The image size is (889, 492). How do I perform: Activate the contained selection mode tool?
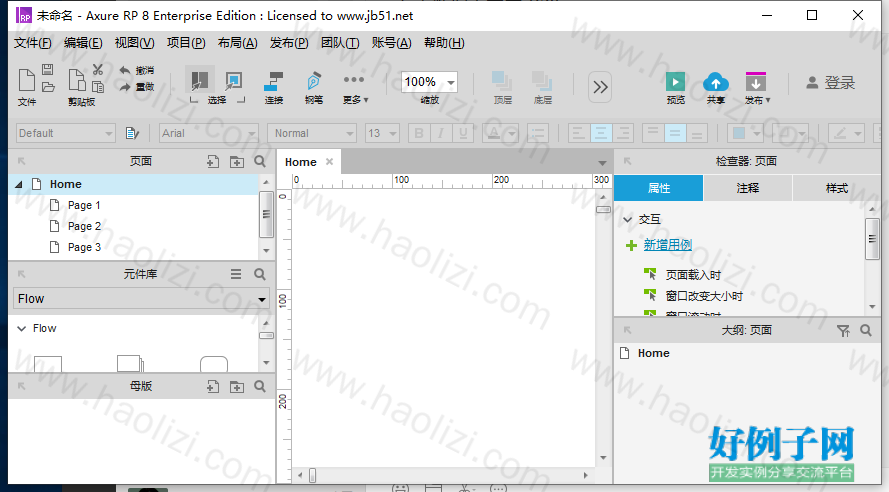pos(233,80)
